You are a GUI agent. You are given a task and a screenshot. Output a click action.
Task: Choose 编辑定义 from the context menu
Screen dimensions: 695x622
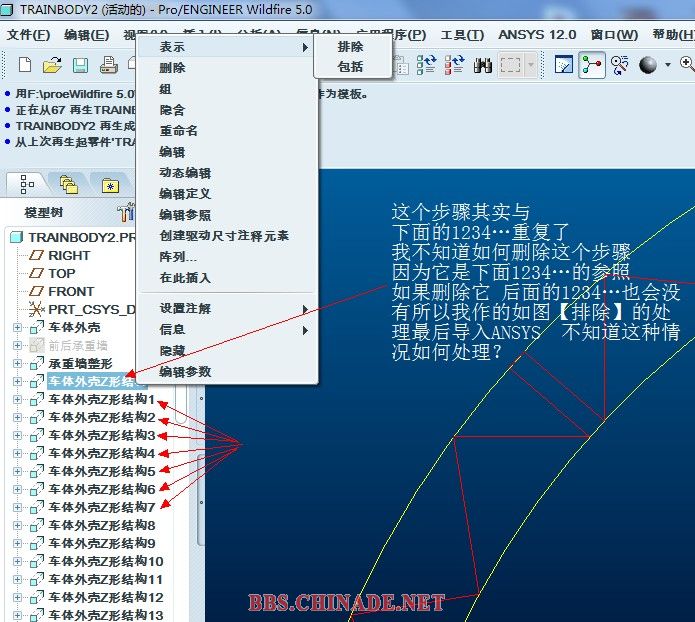(227, 194)
